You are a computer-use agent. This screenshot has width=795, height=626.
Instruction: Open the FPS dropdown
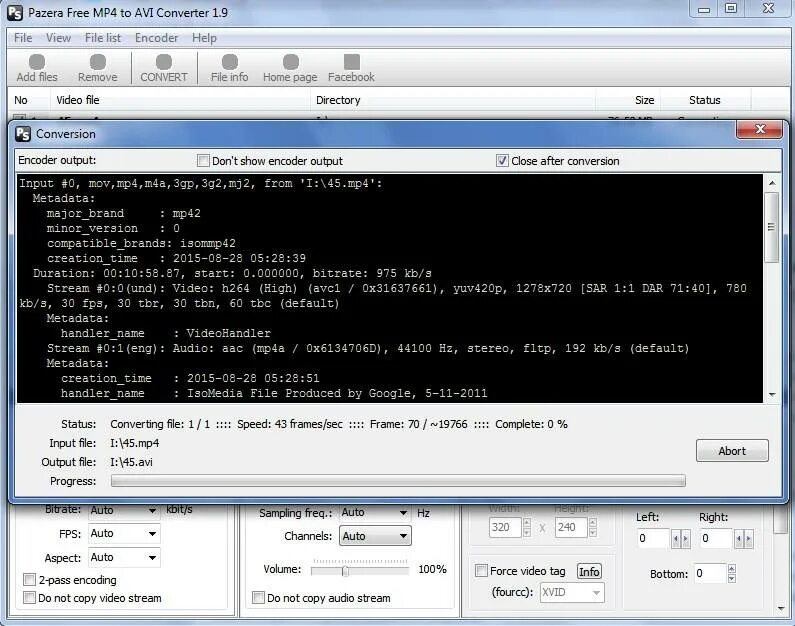tap(124, 533)
